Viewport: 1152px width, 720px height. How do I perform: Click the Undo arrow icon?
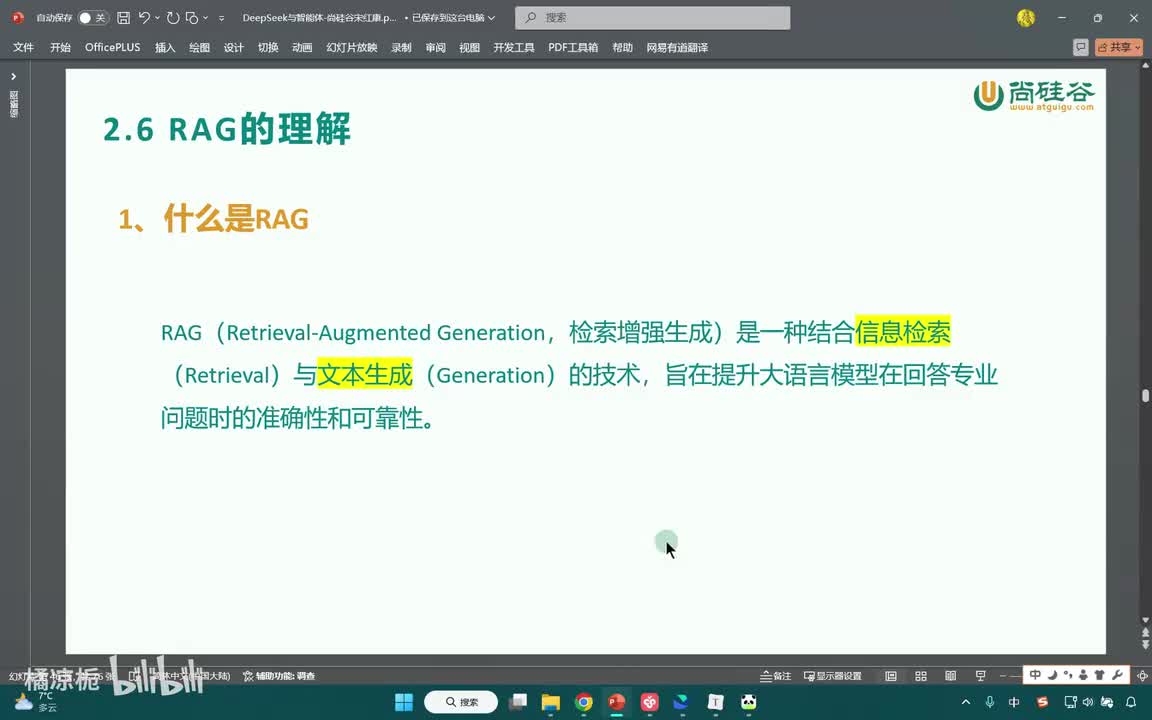pos(144,18)
